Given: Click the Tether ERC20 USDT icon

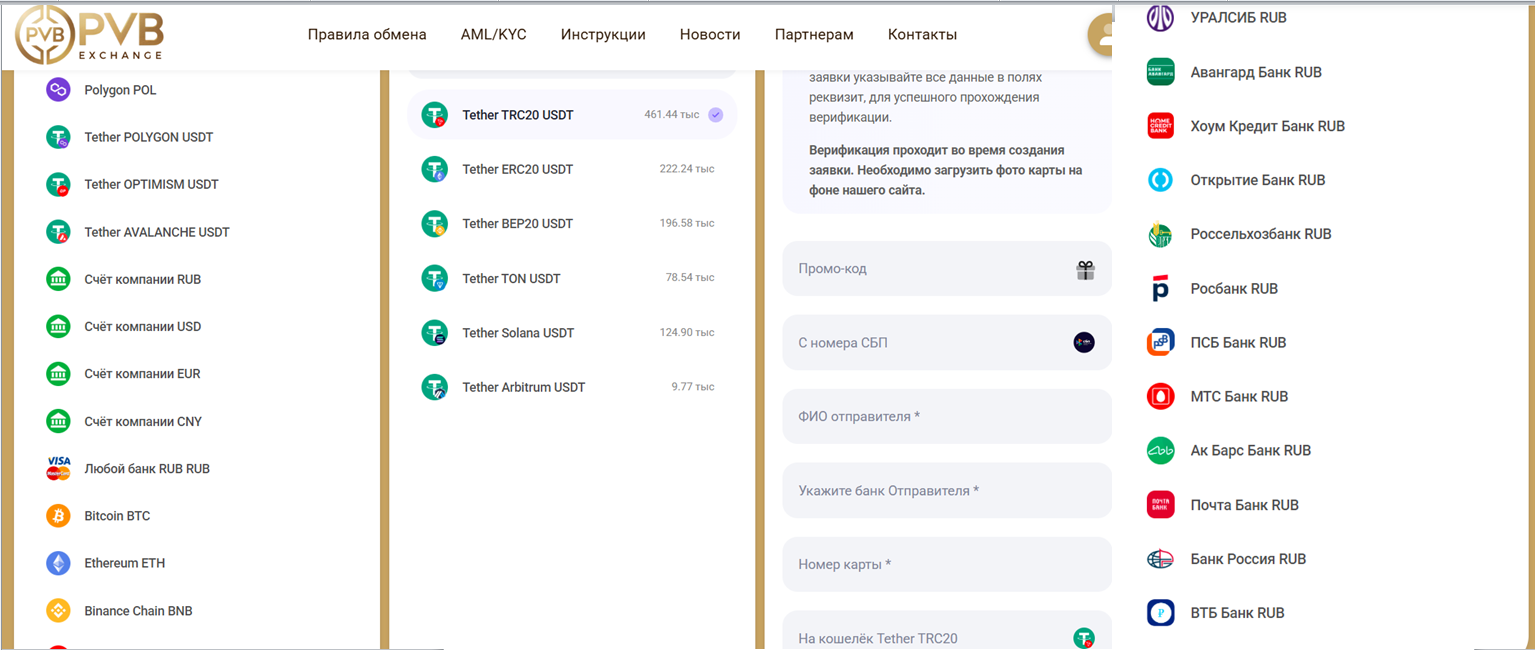Looking at the screenshot, I should point(434,169).
